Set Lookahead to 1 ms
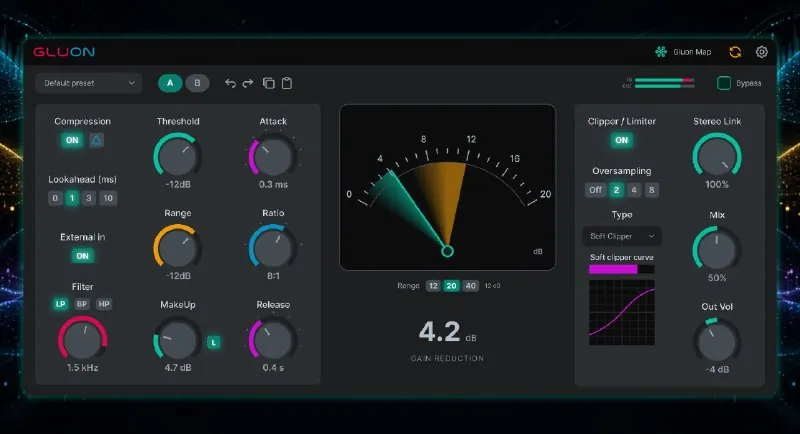Viewport: 800px width, 434px height. click(72, 198)
